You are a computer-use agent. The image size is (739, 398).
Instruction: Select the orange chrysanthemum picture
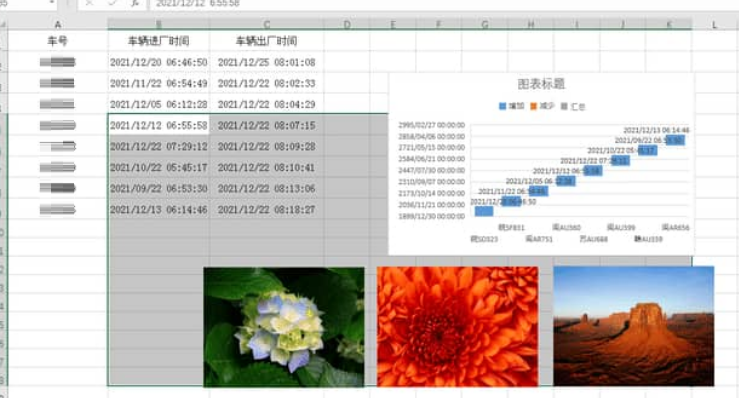pyautogui.click(x=458, y=327)
